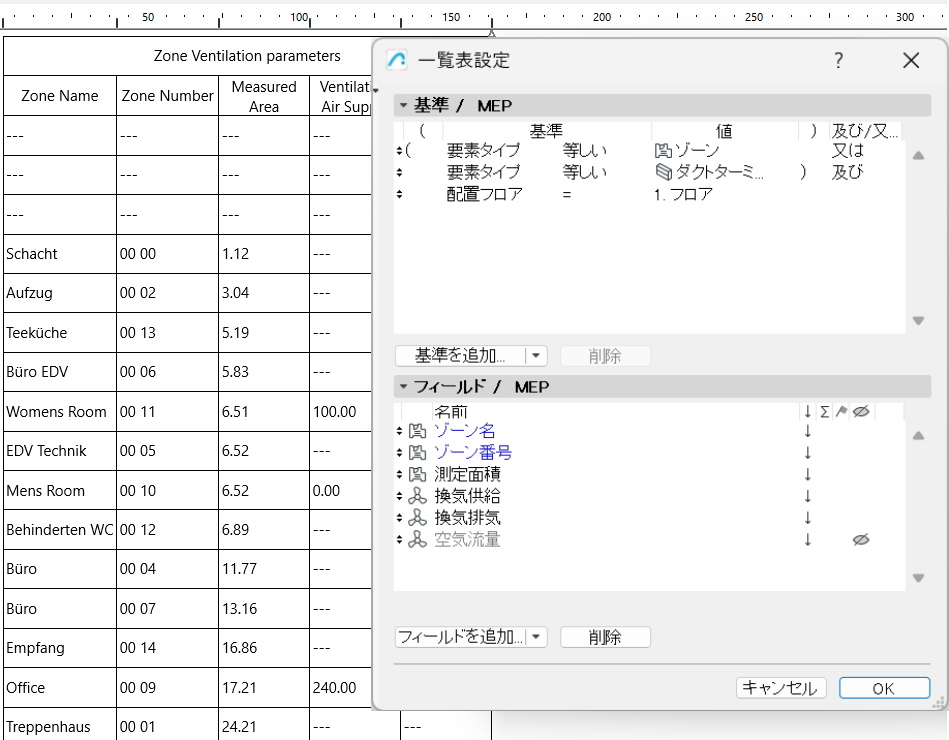Click 配置フロア criterion name

tap(484, 194)
